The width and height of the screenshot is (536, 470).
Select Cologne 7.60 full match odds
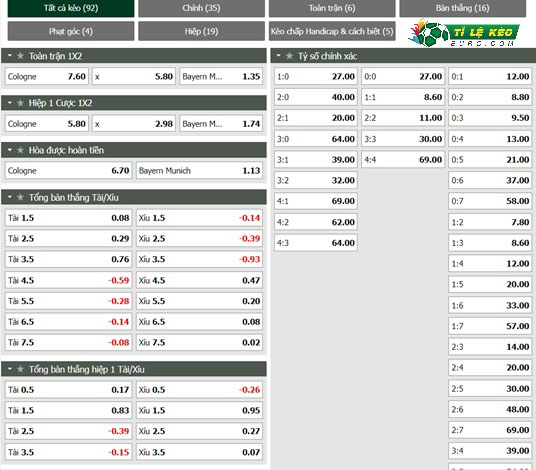point(47,76)
